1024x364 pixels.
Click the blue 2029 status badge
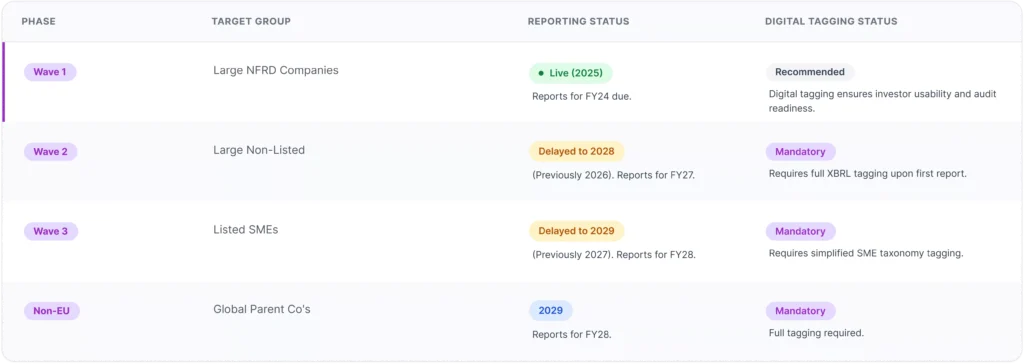[551, 311]
